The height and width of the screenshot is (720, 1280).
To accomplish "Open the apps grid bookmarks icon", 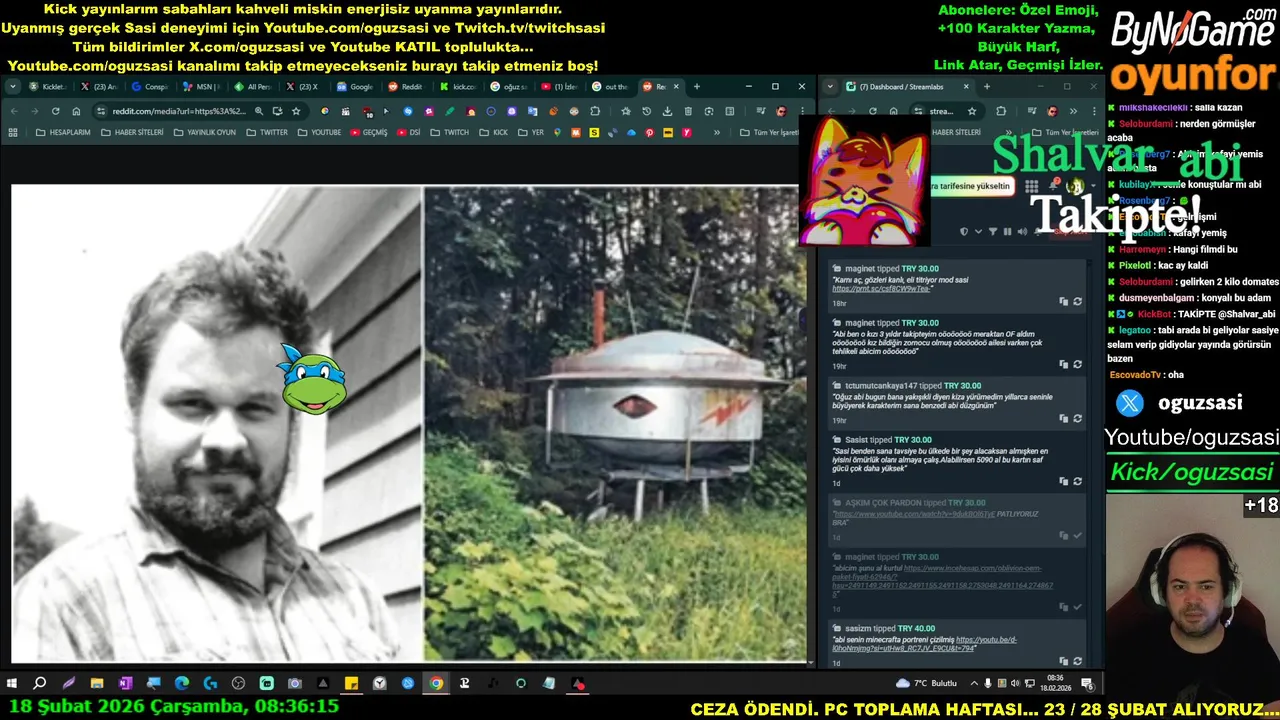I will (13, 132).
